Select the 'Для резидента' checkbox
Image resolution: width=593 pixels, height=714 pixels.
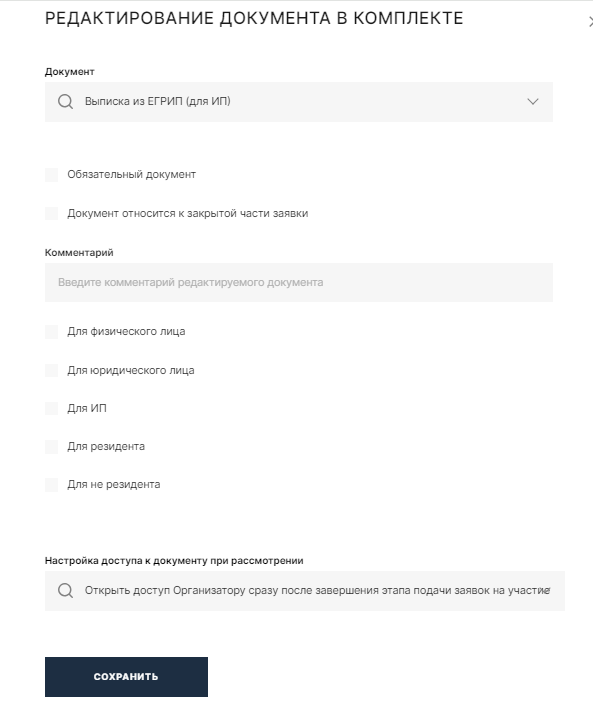51,446
